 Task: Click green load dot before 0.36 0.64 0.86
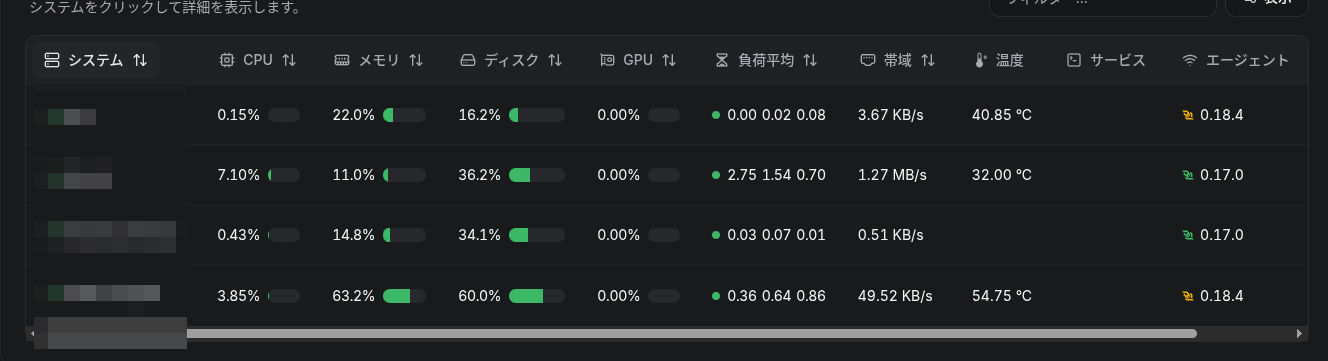716,296
